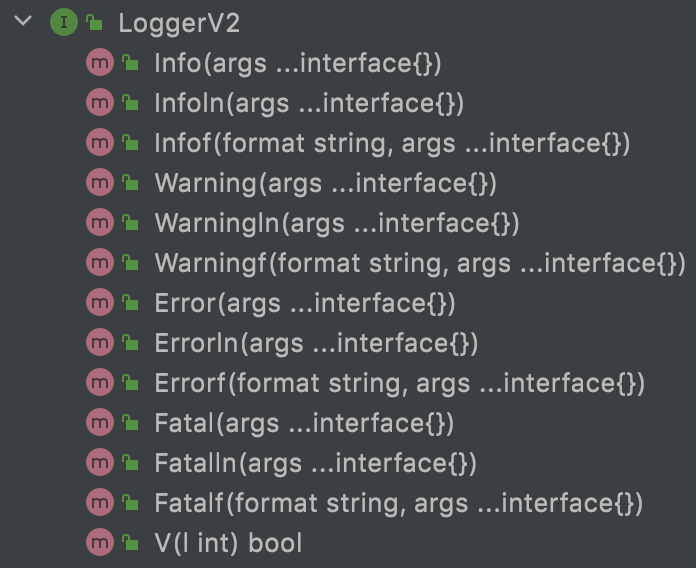Select the Infof method entry
696x568 pixels.
click(392, 143)
